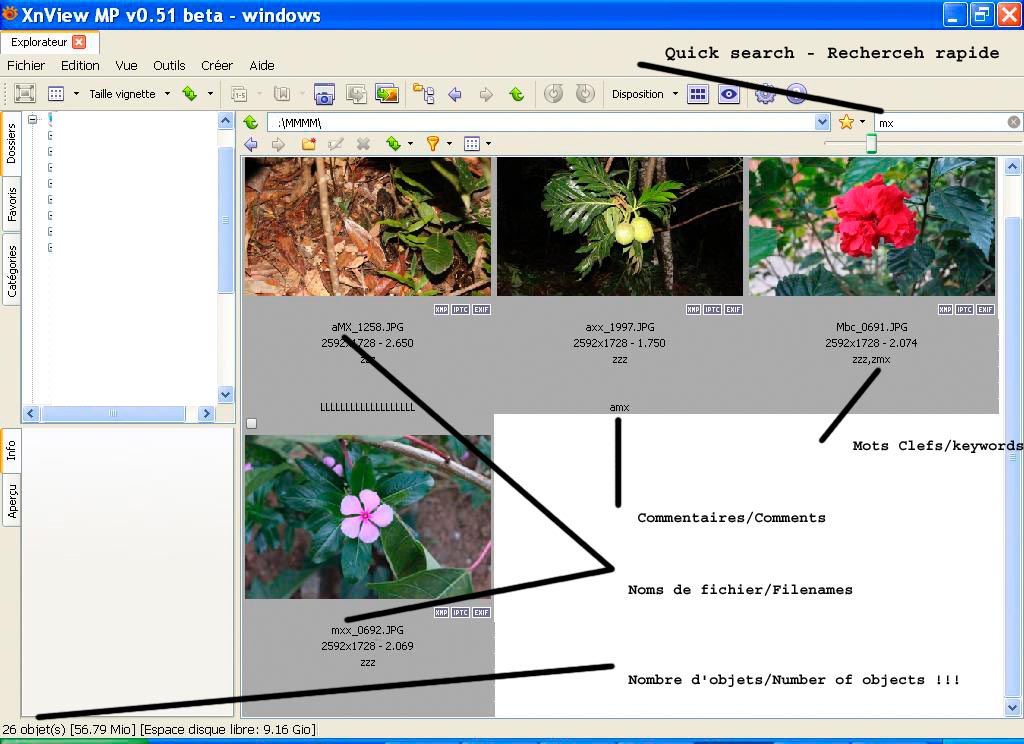This screenshot has height=744, width=1024.
Task: Toggle the preview eye button
Action: point(729,94)
